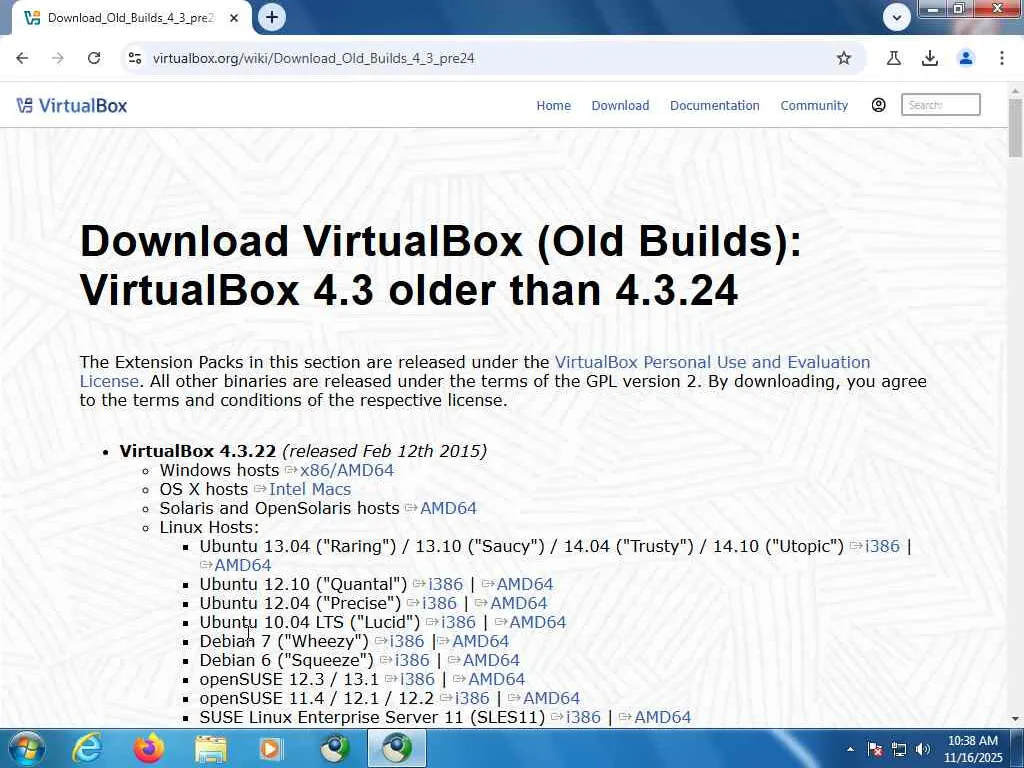Click the address bar URL
The height and width of the screenshot is (768, 1024).
[313, 58]
